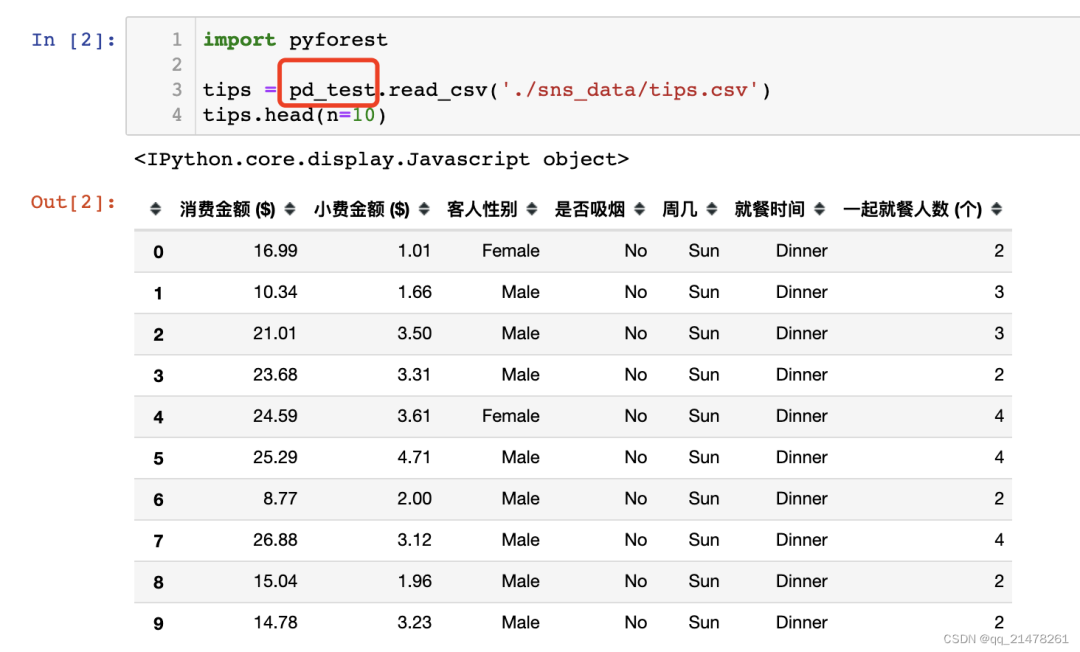
Task: Select row 0 index cell
Action: 158,252
